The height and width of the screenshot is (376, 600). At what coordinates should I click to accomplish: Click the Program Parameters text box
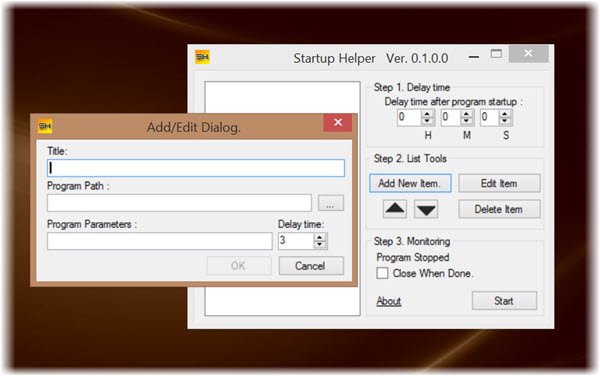160,241
